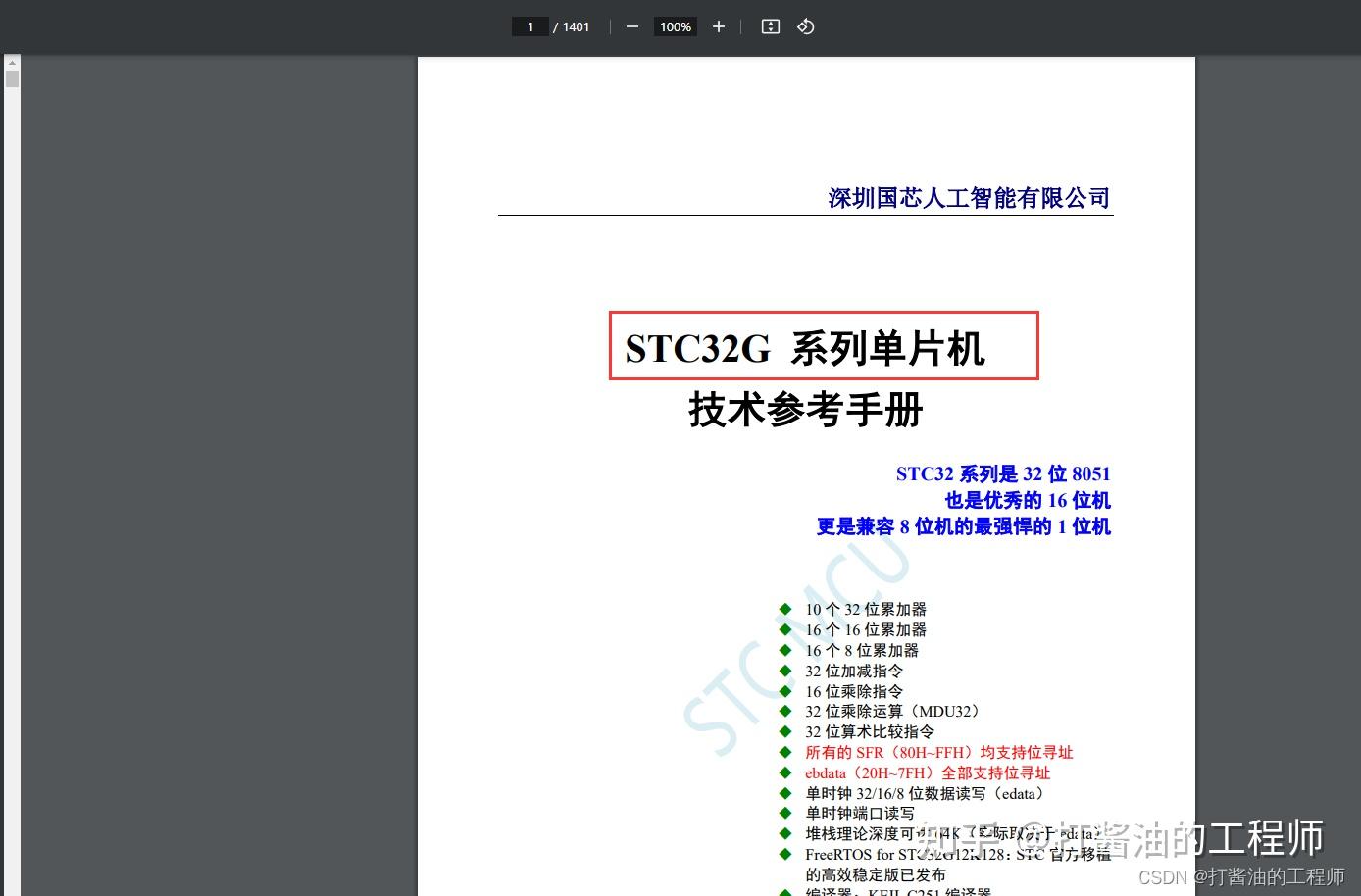
Task: Zoom in using the plus icon
Action: [x=718, y=26]
